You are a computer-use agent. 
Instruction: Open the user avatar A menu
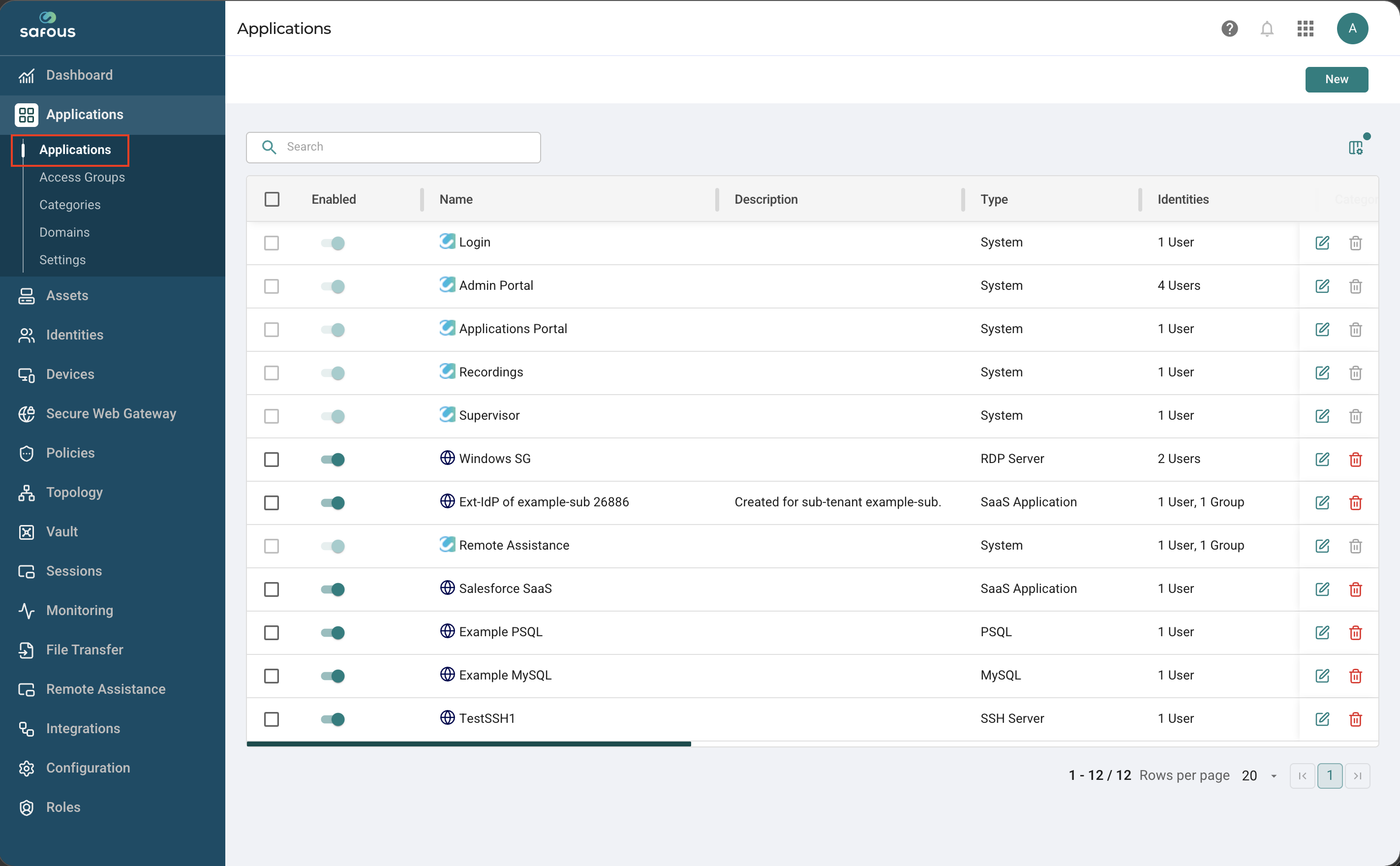(1352, 29)
